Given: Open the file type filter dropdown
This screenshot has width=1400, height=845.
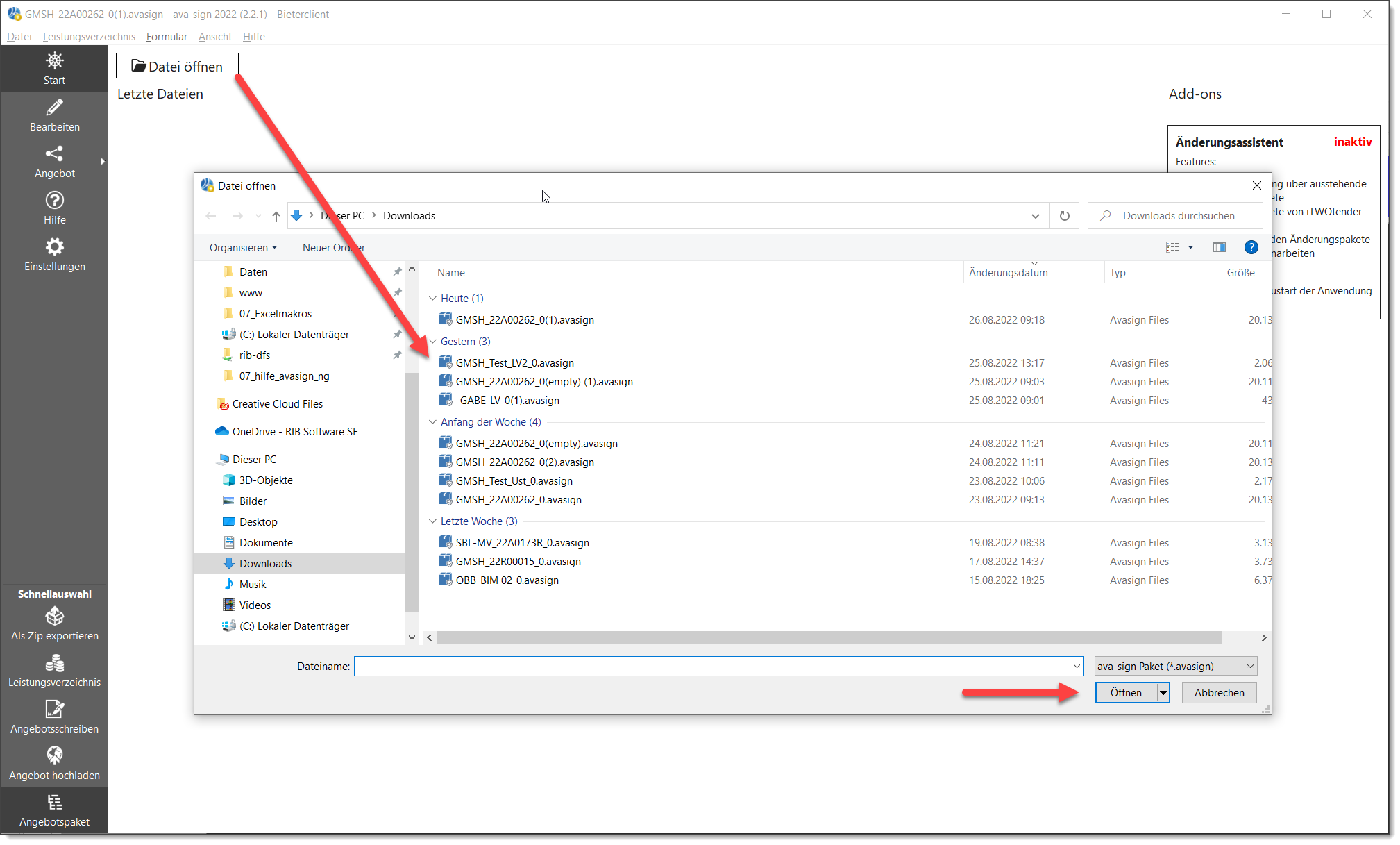Looking at the screenshot, I should pyautogui.click(x=1175, y=667).
